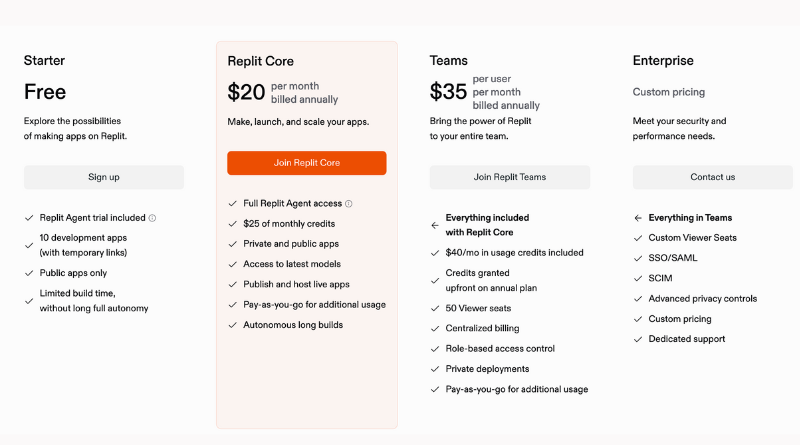Click the Everything in Teams text
Image resolution: width=800 pixels, height=445 pixels.
(690, 218)
